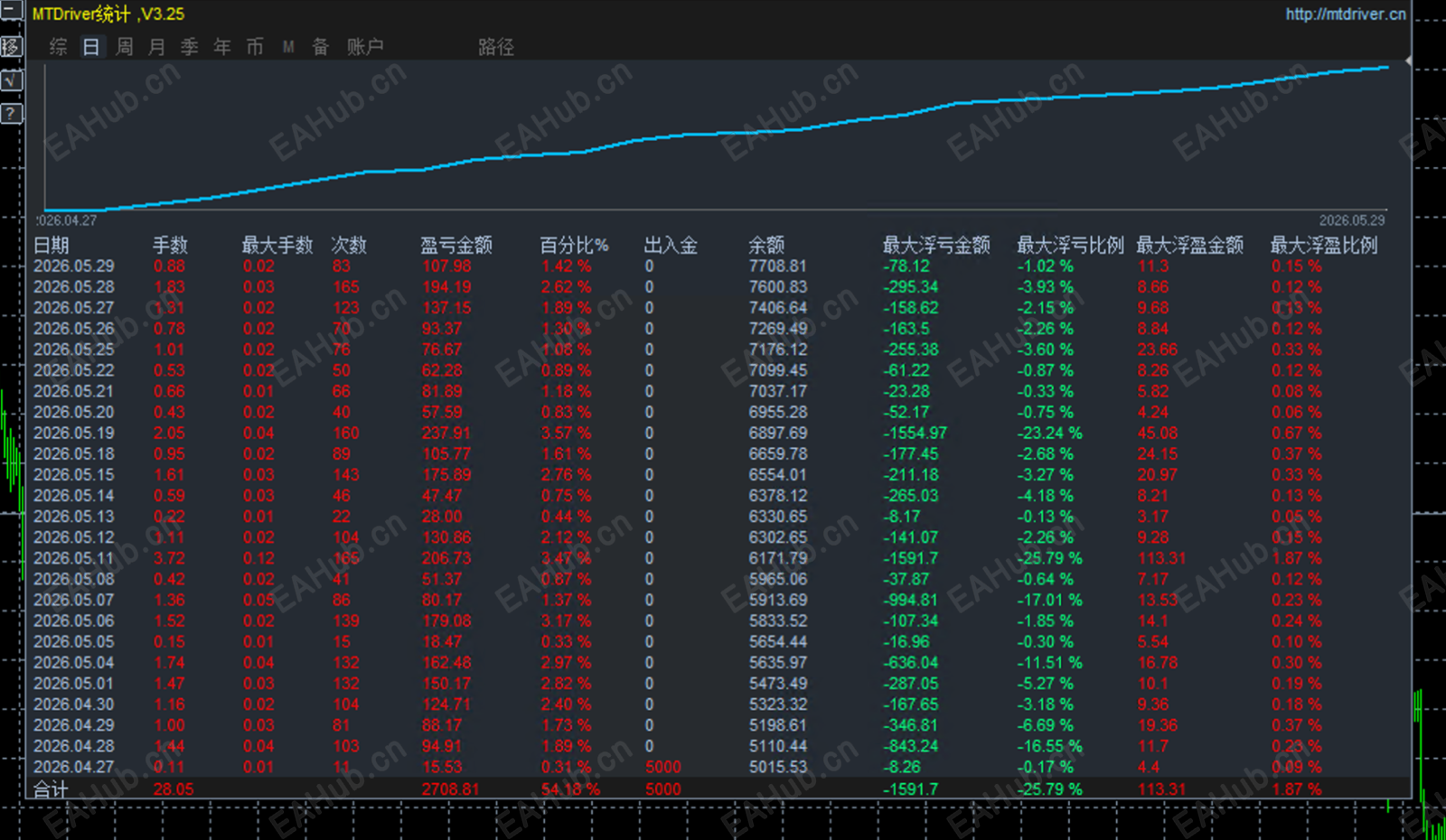Viewport: 1446px width, 840px height.
Task: Click the 最大浮亏金额 column header
Action: [x=936, y=245]
